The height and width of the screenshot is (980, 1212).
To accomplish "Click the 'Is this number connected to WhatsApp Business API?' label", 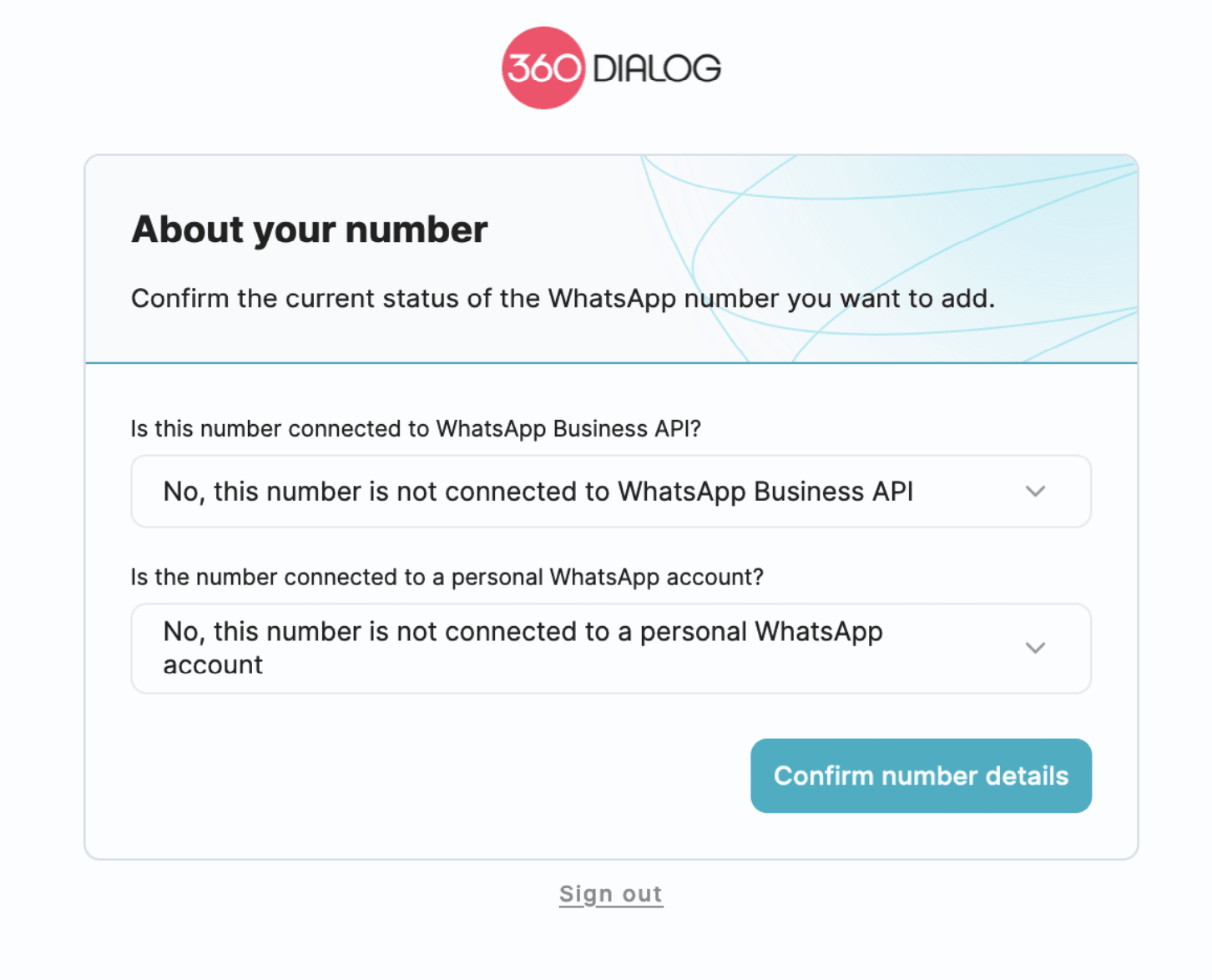I will [416, 428].
